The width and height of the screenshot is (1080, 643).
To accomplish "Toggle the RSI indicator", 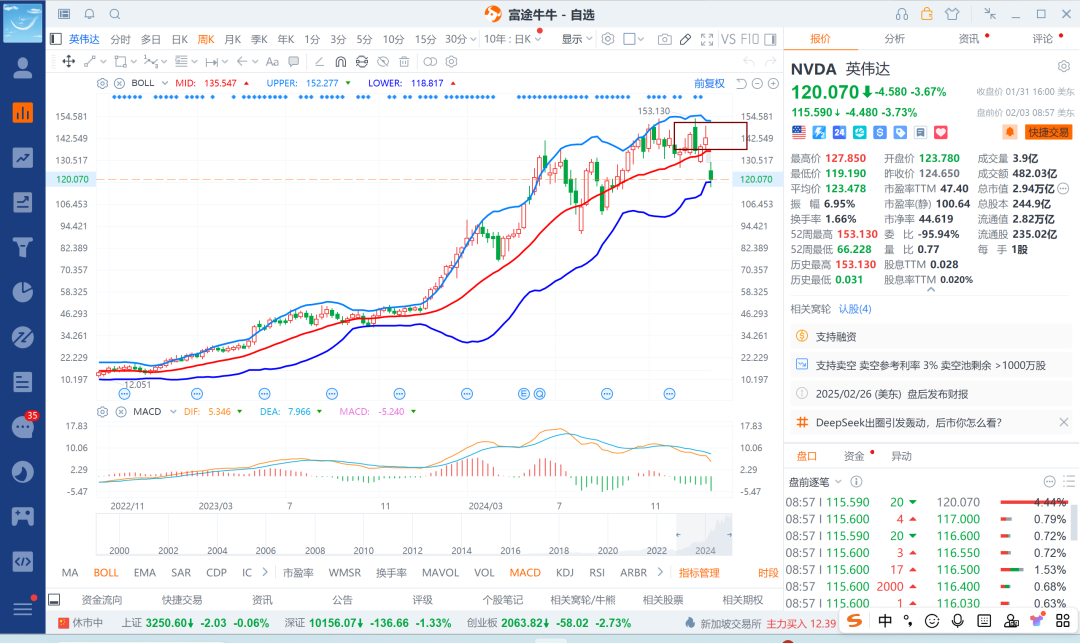I will (x=596, y=573).
